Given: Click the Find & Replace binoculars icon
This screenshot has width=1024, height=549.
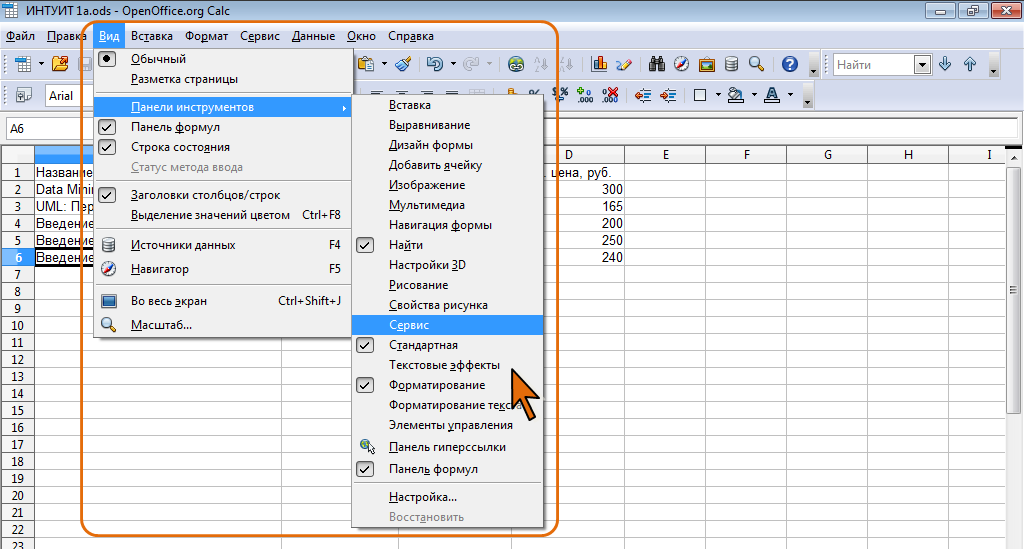Looking at the screenshot, I should [x=656, y=64].
